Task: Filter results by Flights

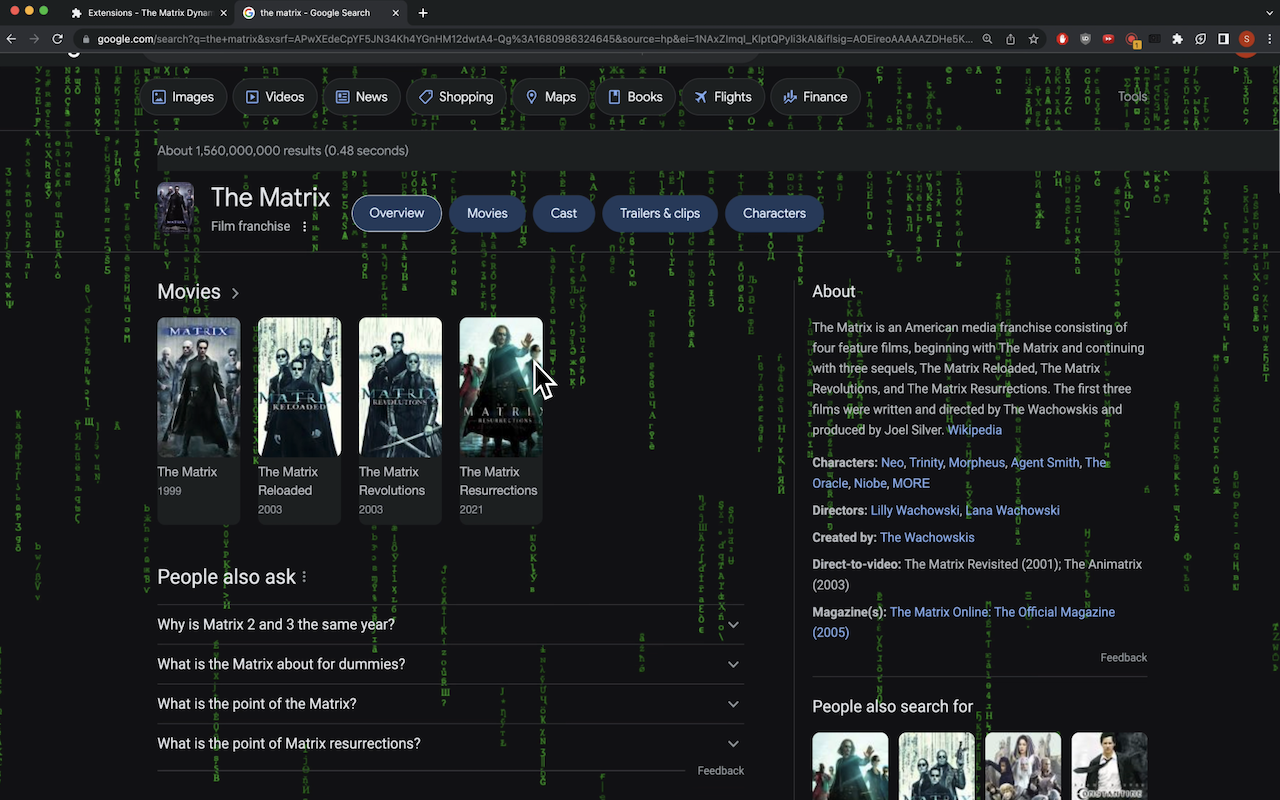Action: pyautogui.click(x=723, y=97)
